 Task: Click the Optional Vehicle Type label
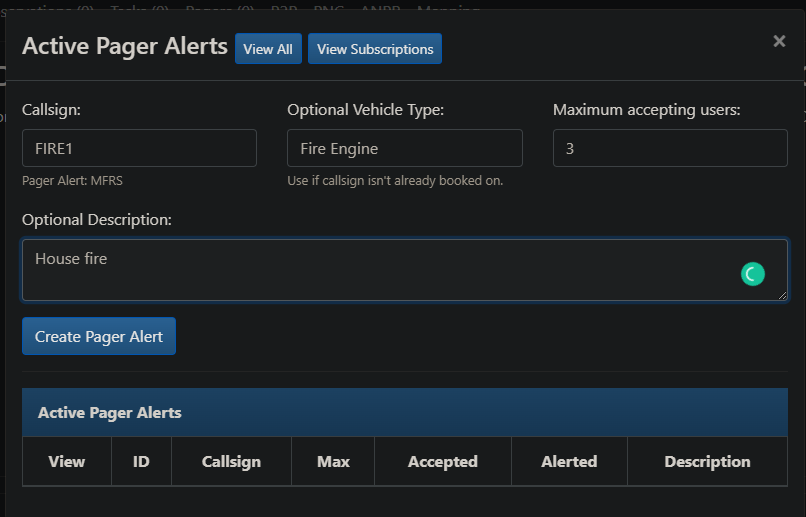point(365,110)
